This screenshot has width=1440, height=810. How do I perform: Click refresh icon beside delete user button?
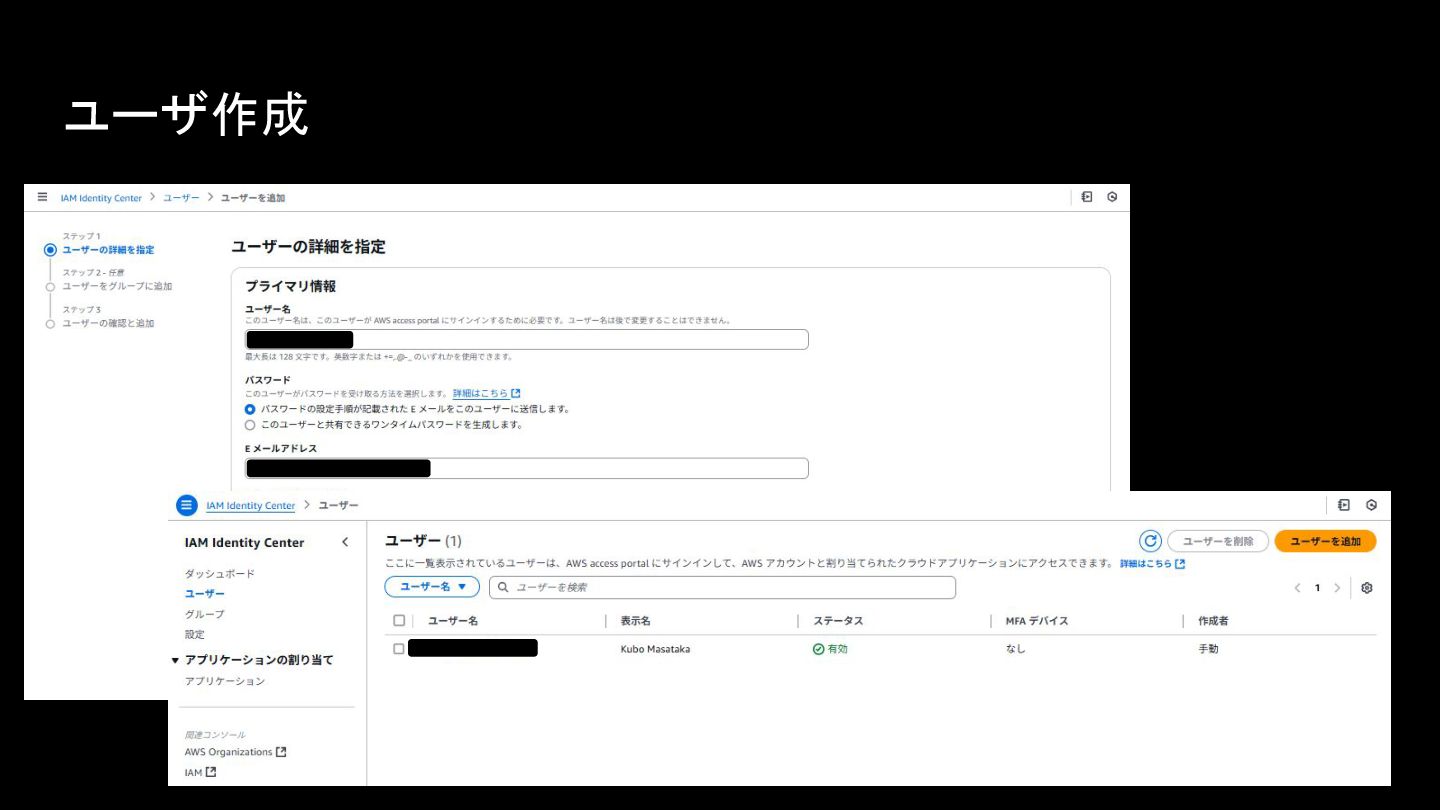(1150, 541)
